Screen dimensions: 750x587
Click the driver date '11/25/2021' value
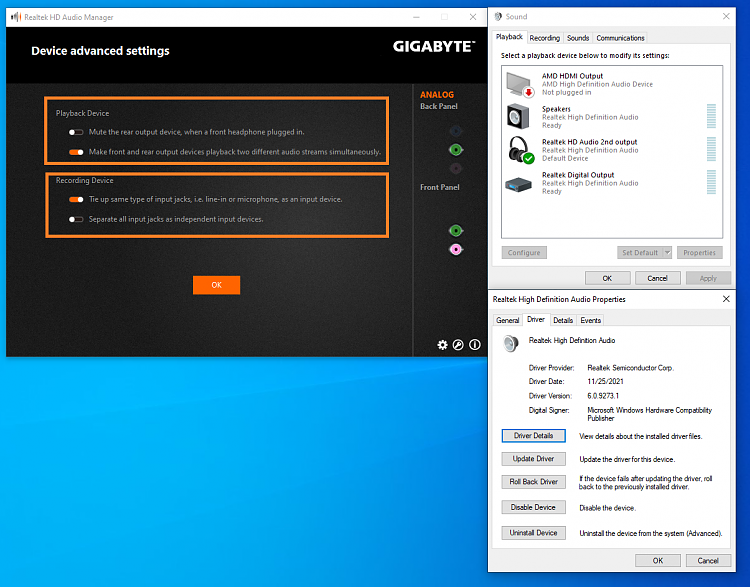(x=606, y=381)
